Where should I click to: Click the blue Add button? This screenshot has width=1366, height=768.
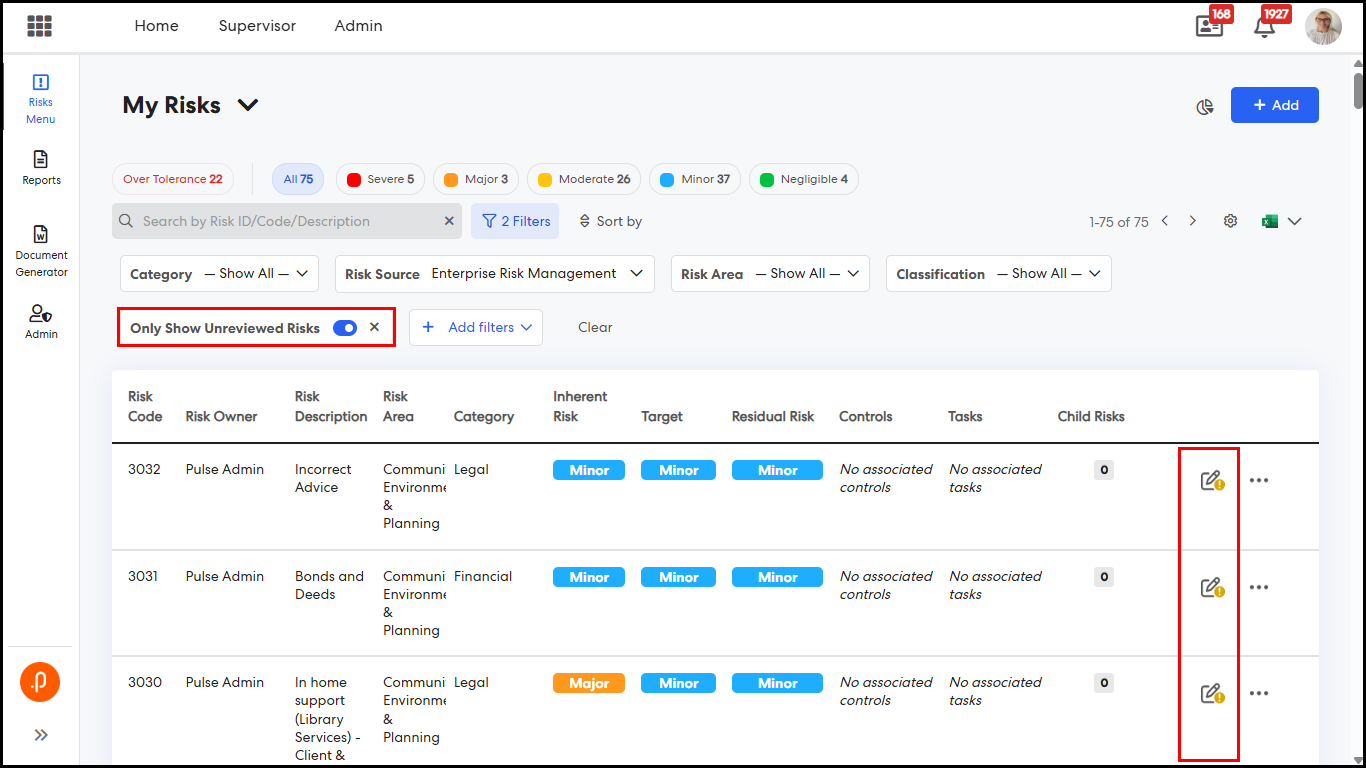pyautogui.click(x=1274, y=105)
